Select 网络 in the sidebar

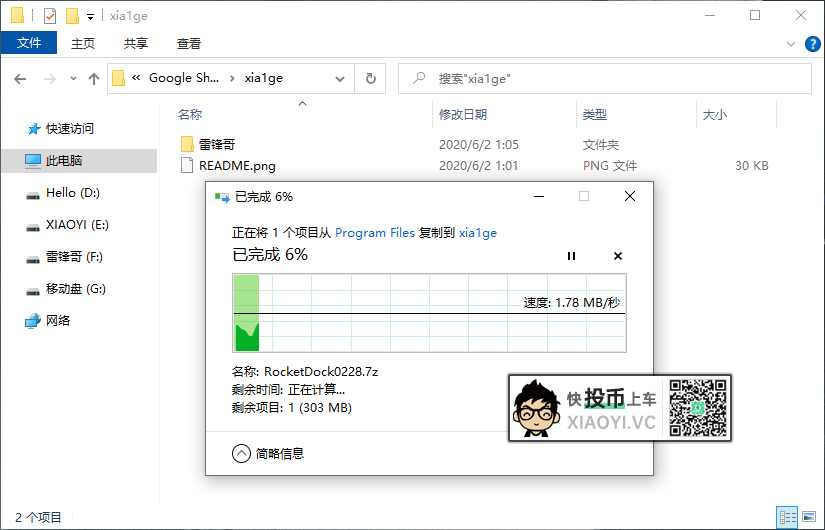(x=57, y=321)
